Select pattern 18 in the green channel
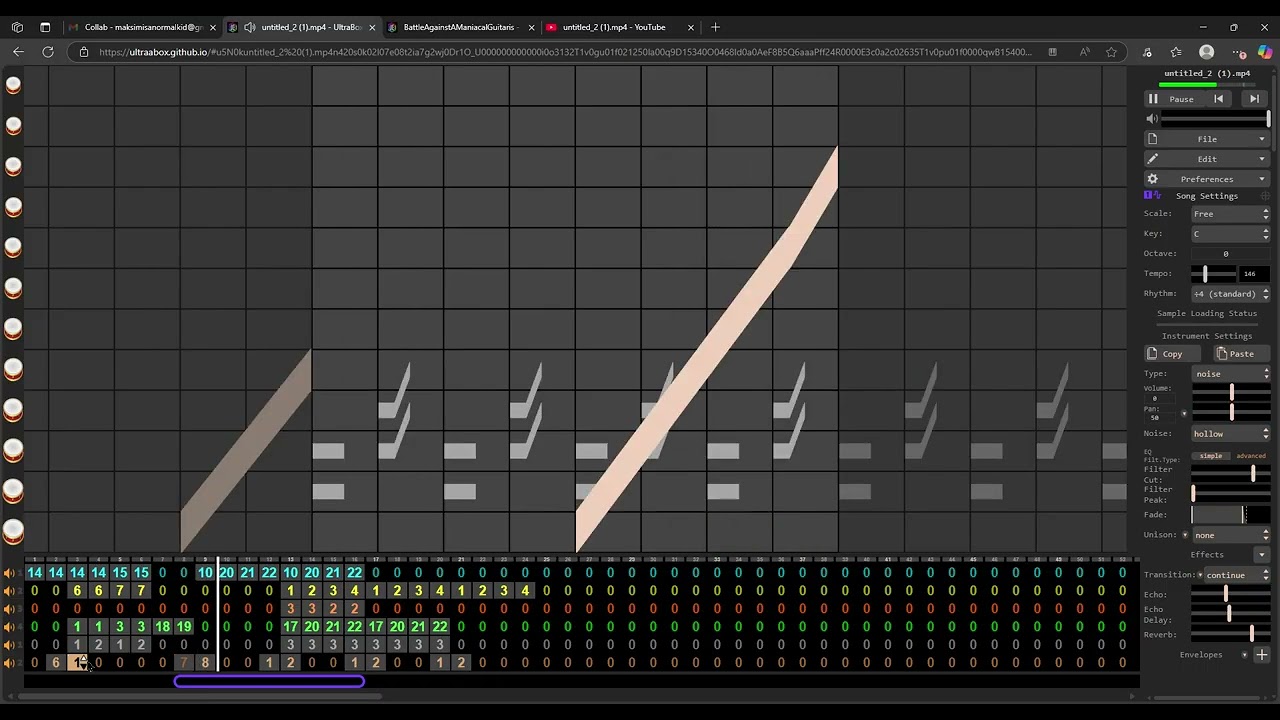This screenshot has height=720, width=1280. click(162, 627)
